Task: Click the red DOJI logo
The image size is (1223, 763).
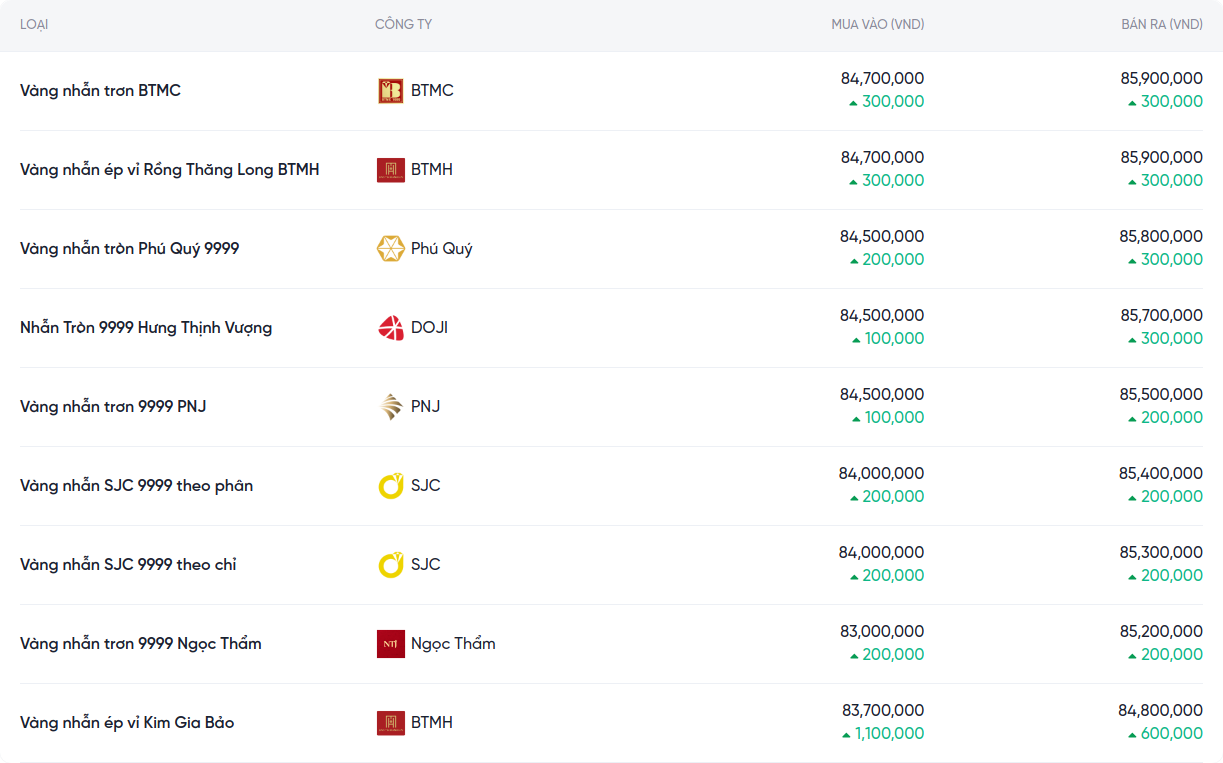Action: tap(390, 328)
